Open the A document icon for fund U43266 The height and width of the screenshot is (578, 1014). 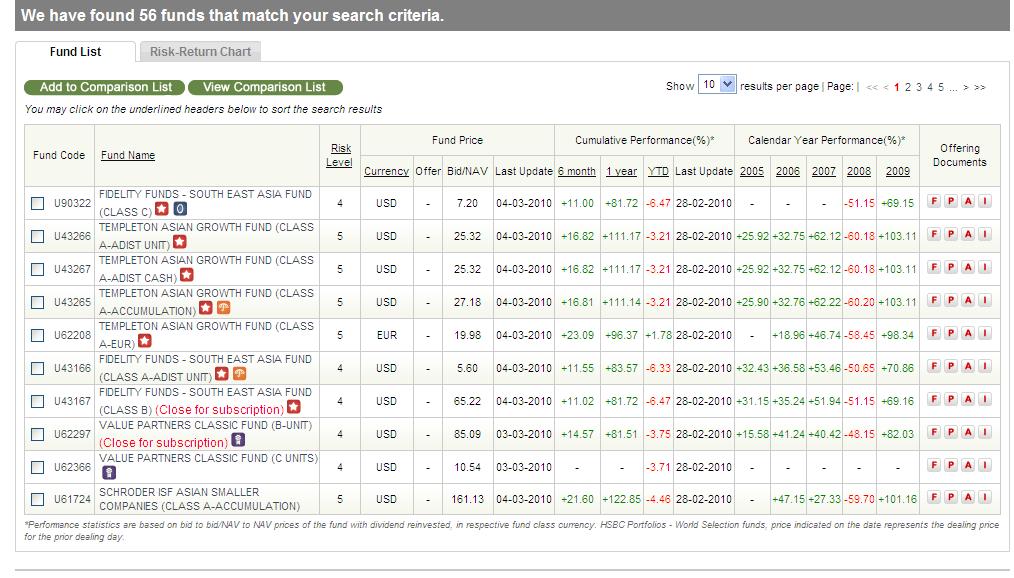pos(967,234)
